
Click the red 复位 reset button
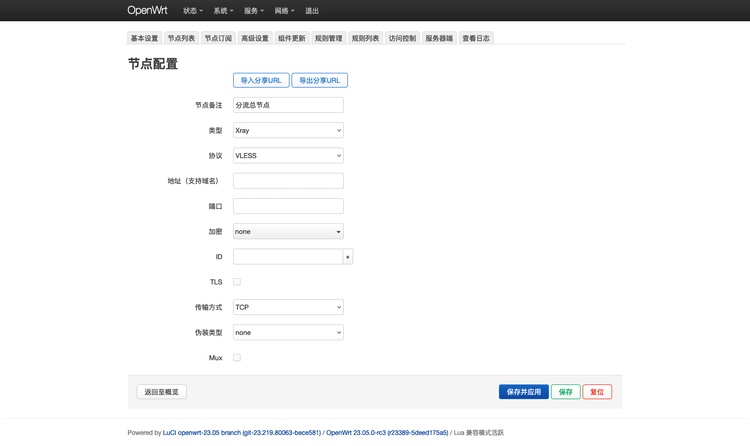click(x=597, y=392)
